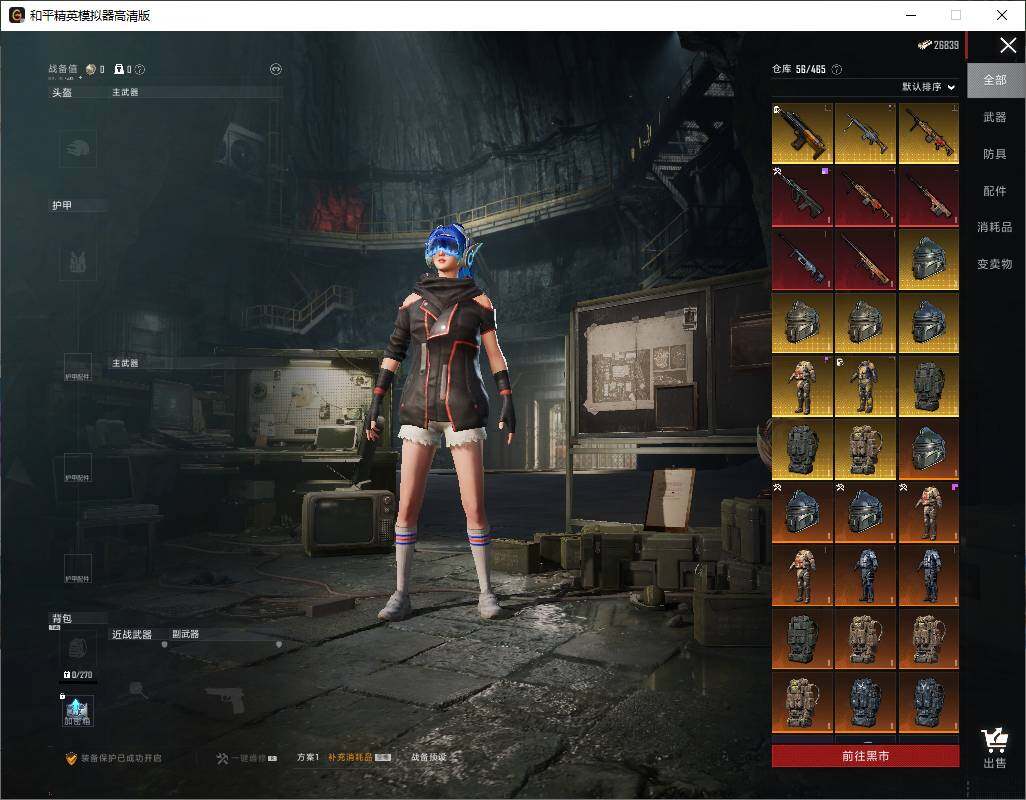Click the currency balance 26839 icon
The image size is (1026, 800).
point(924,45)
